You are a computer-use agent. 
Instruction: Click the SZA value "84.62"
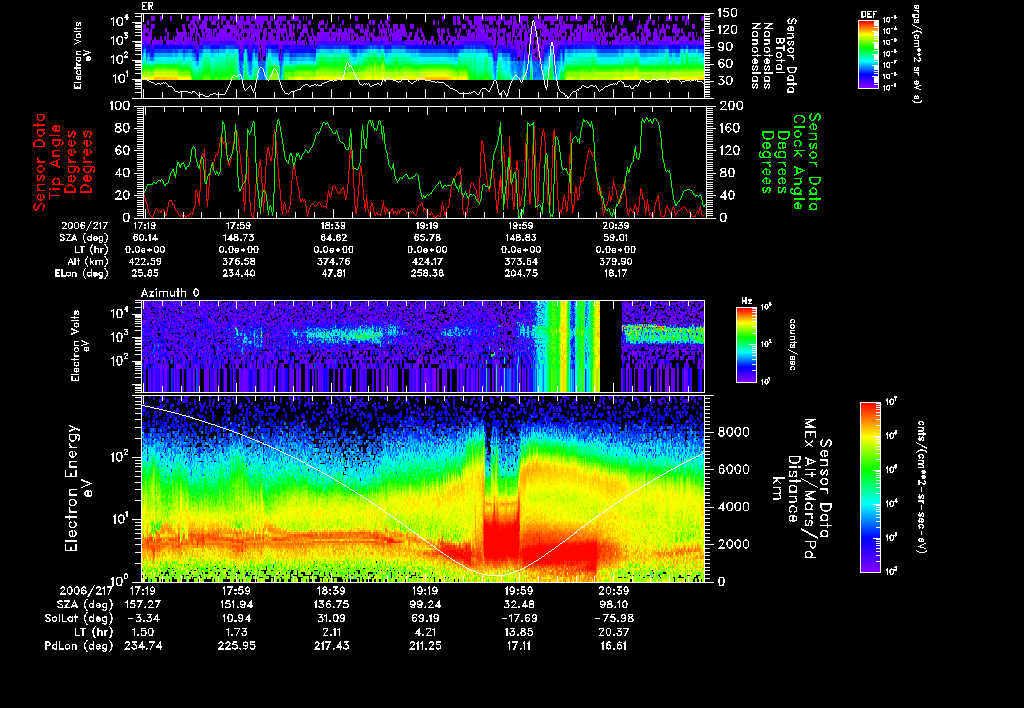coord(334,237)
